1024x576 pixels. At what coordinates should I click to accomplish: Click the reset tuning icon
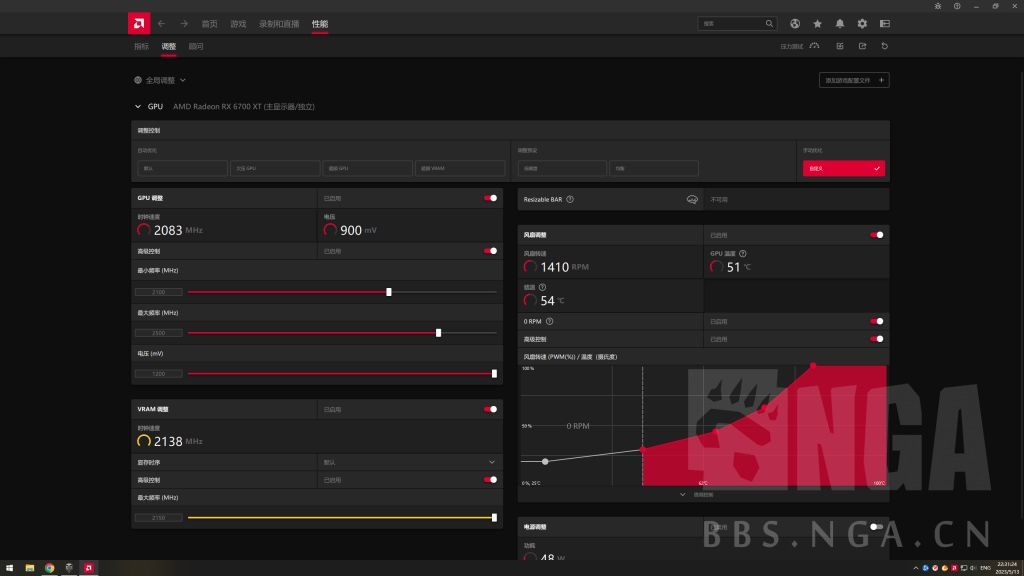[885, 46]
